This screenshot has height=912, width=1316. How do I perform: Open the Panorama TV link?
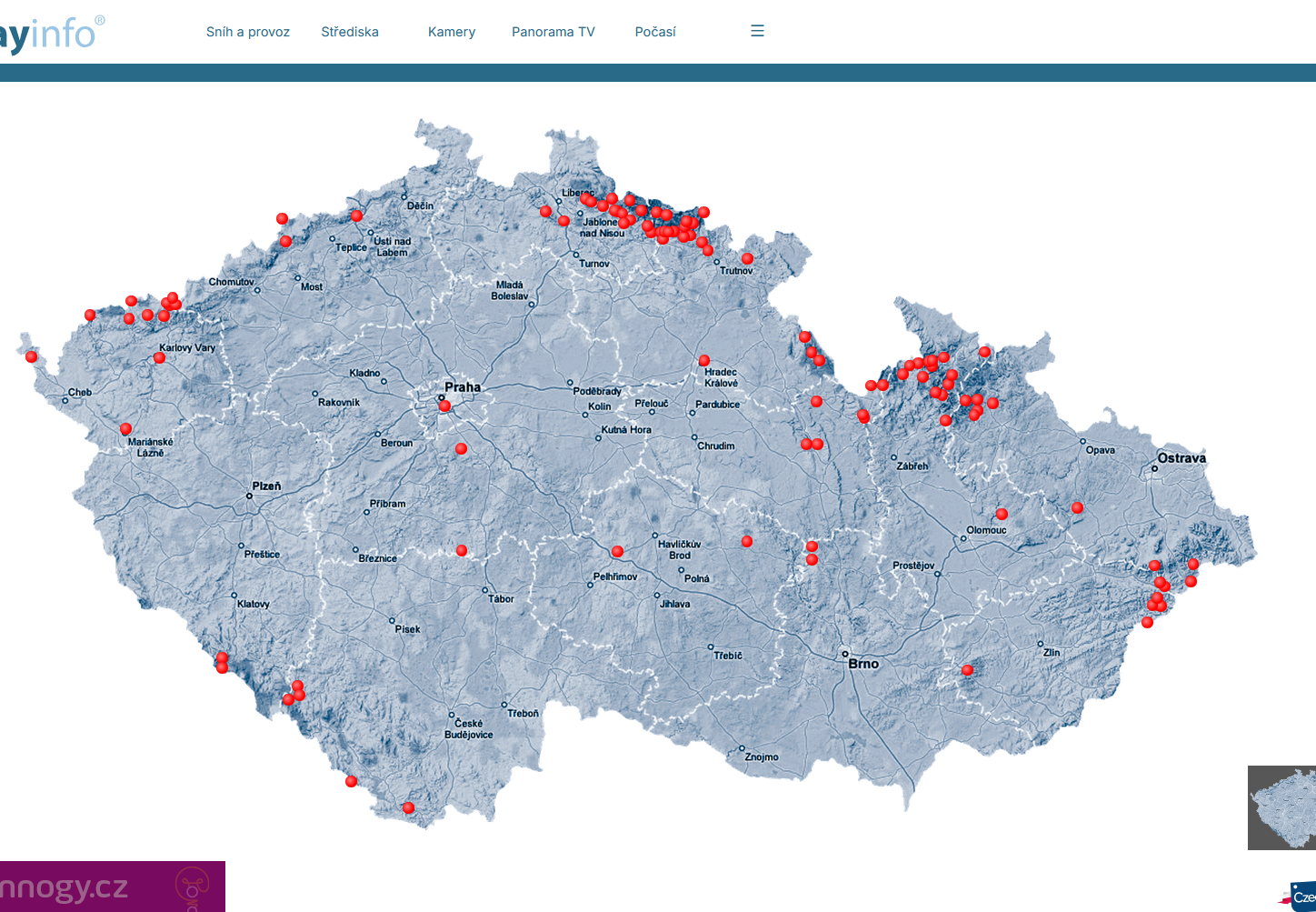point(553,32)
